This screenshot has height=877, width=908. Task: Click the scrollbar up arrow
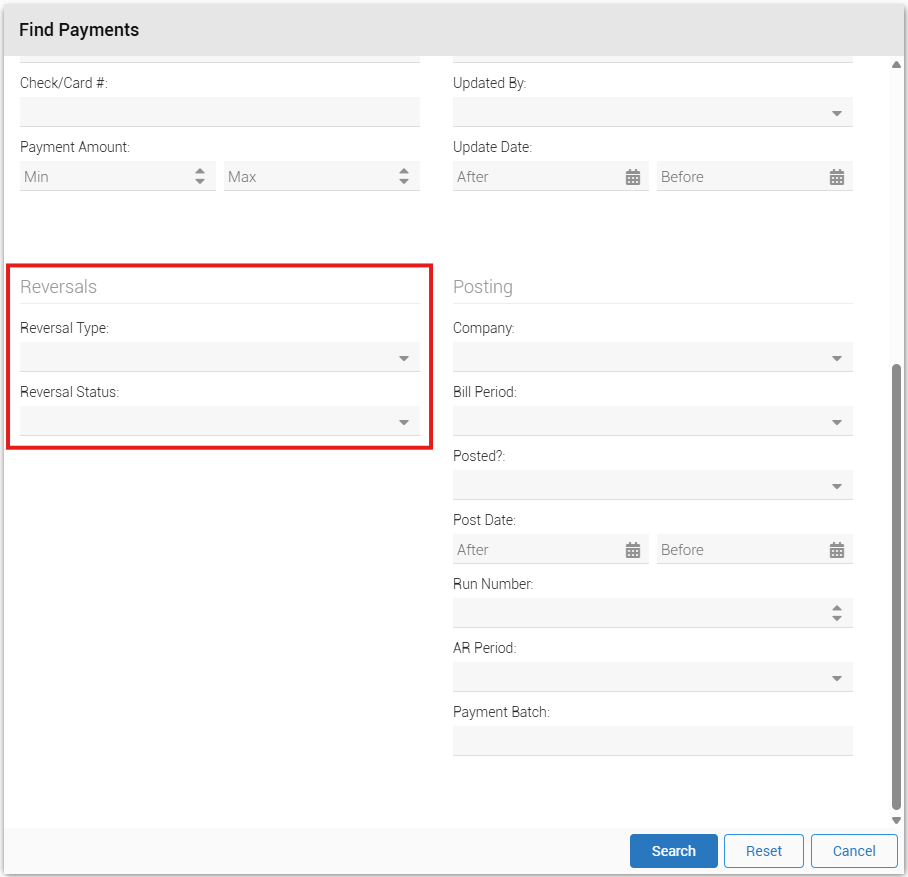[x=896, y=64]
